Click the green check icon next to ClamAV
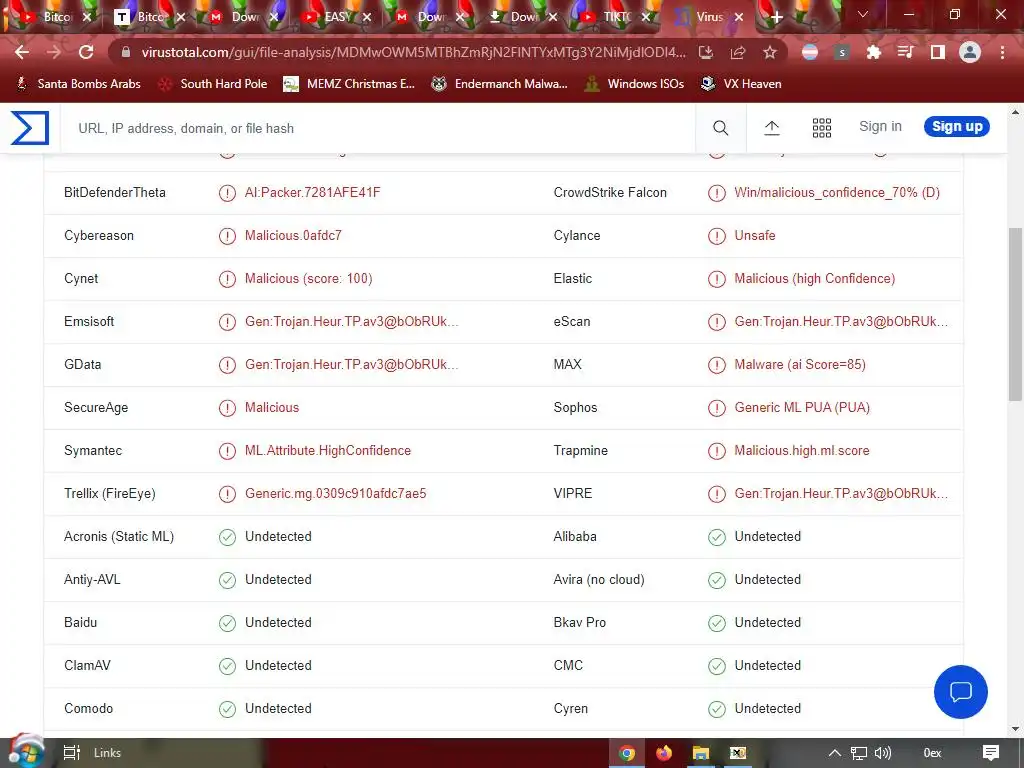Image resolution: width=1024 pixels, height=768 pixels. 227,665
